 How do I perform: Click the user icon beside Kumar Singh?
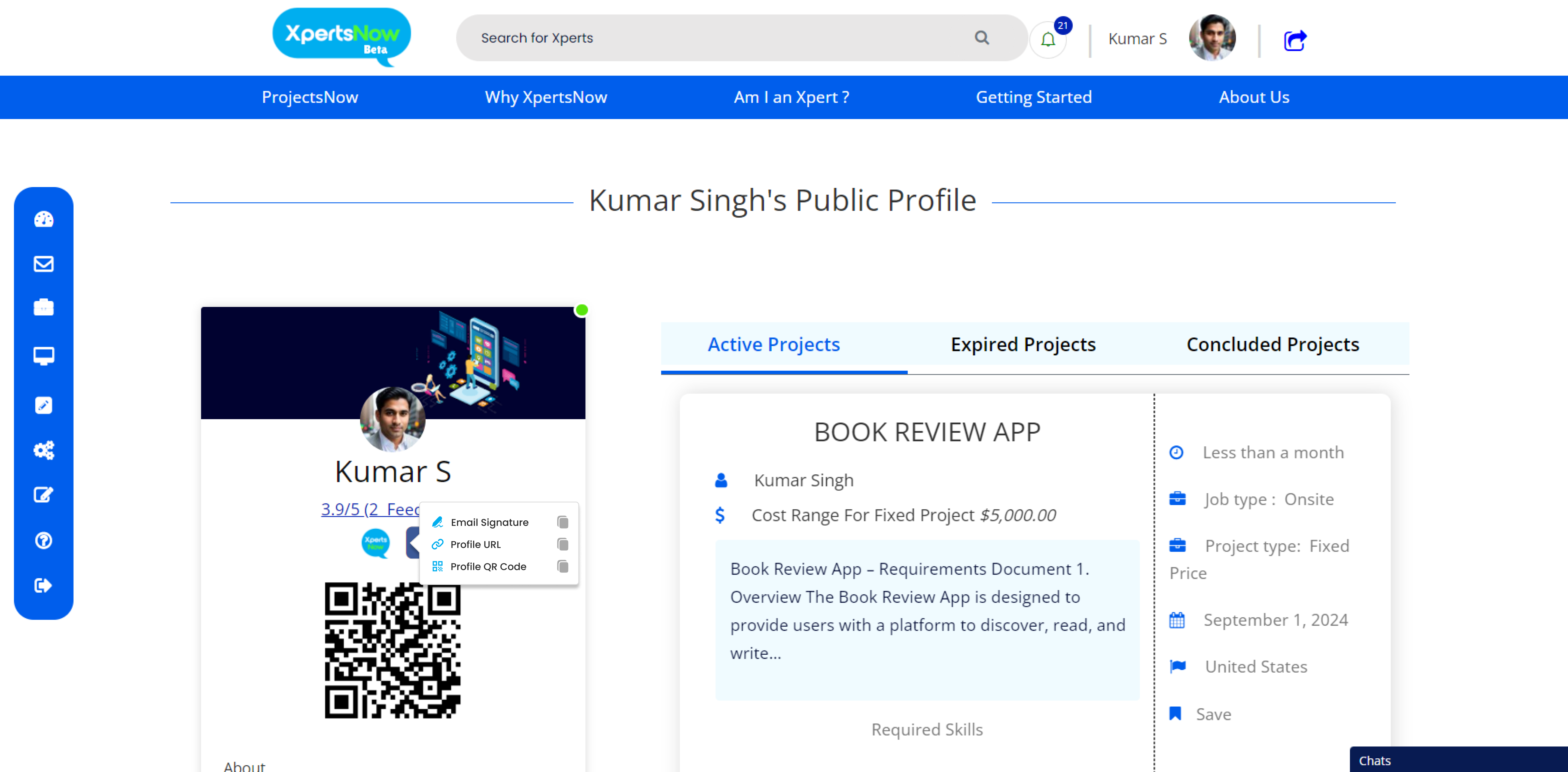pyautogui.click(x=721, y=481)
